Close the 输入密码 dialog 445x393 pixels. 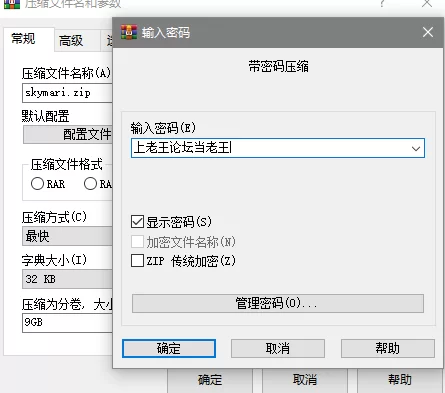[x=428, y=32]
